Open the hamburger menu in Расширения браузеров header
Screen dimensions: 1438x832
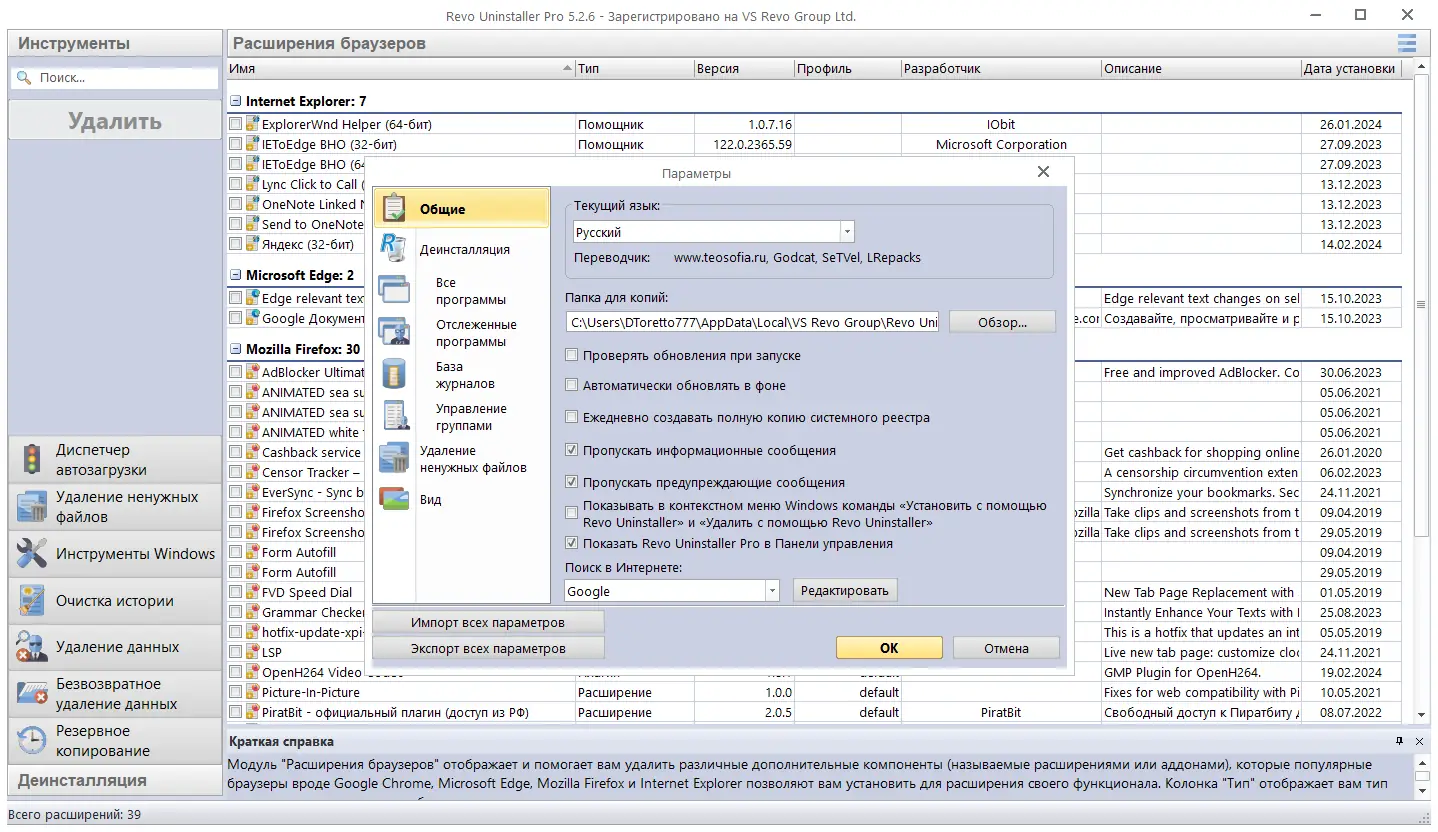[1407, 43]
